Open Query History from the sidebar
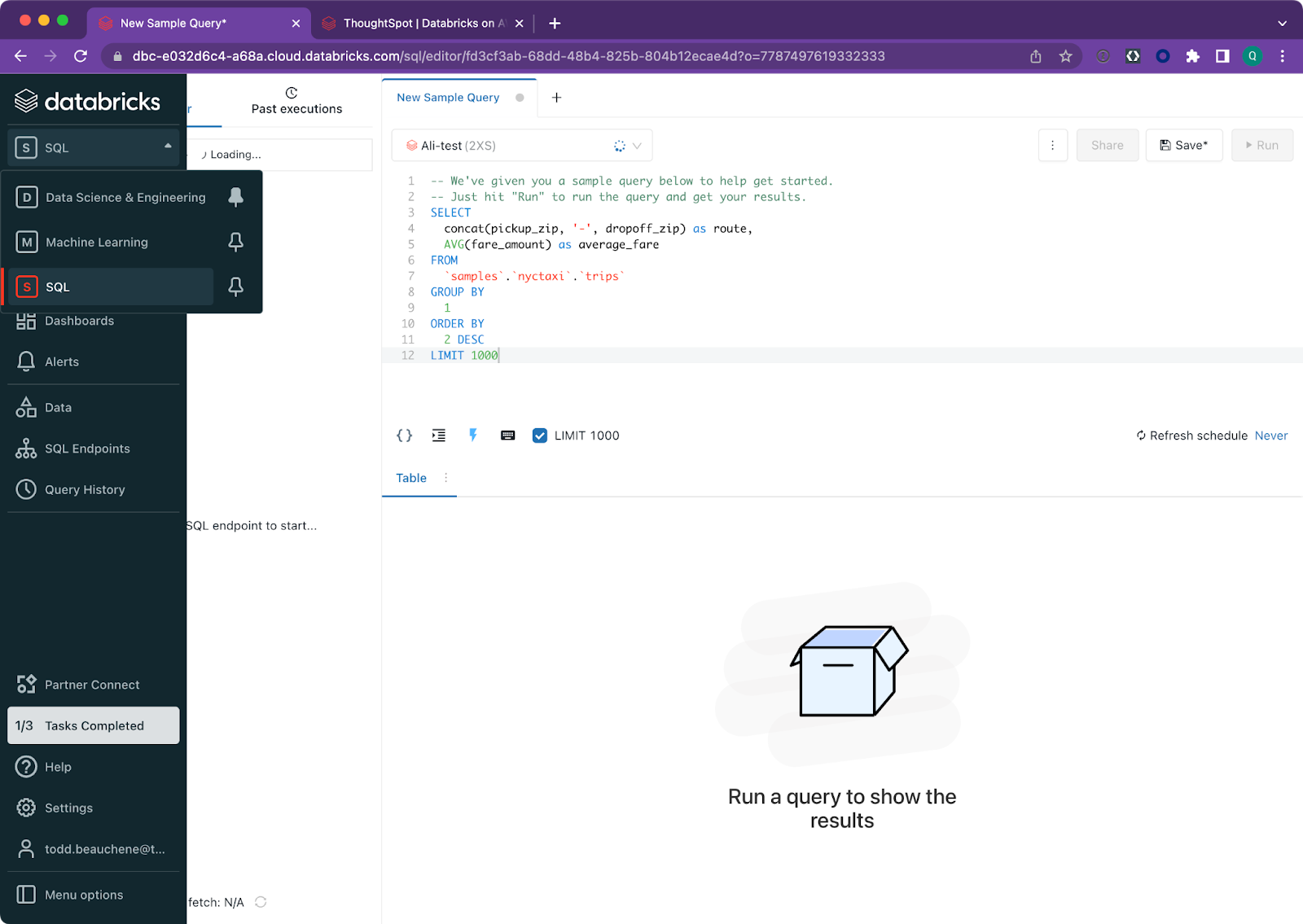 point(85,489)
